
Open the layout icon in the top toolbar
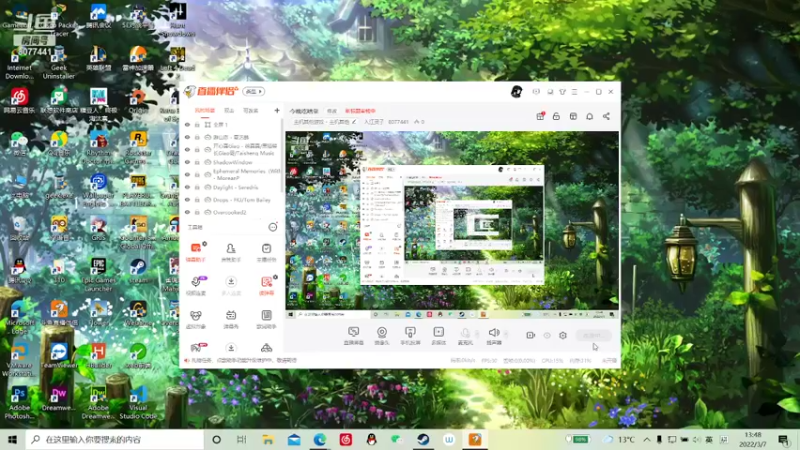(573, 116)
